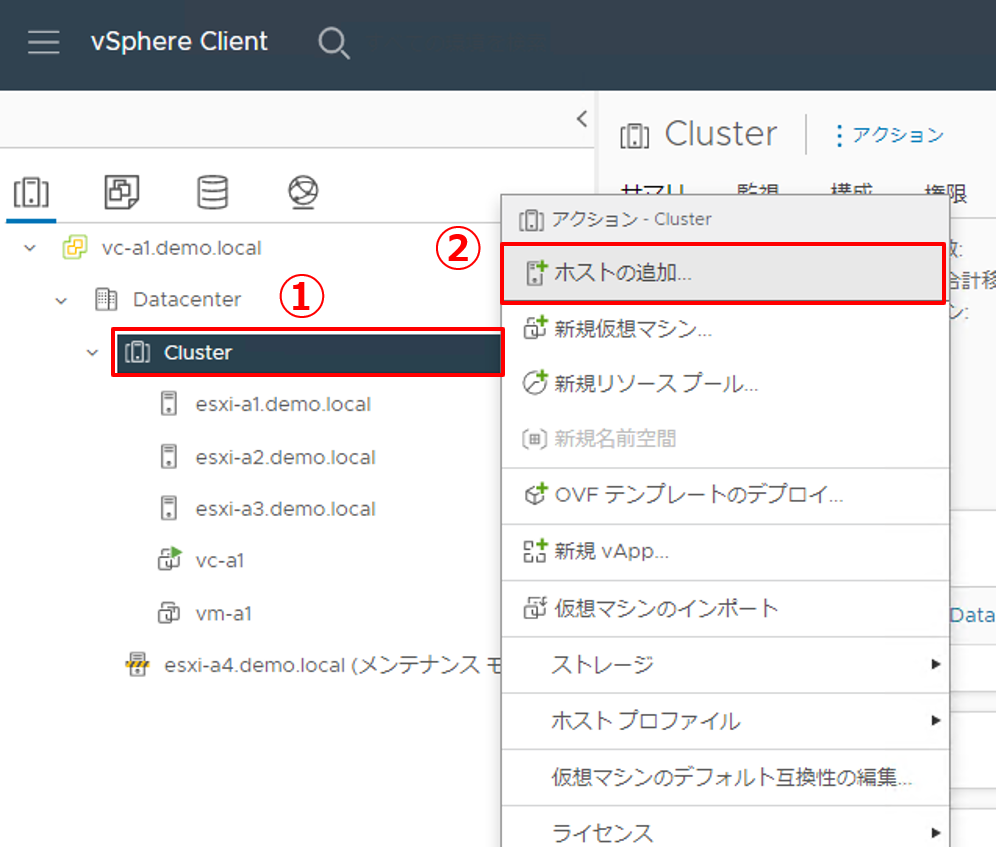Choose ホストの追加... from the context menu
This screenshot has width=996, height=847.
723,273
